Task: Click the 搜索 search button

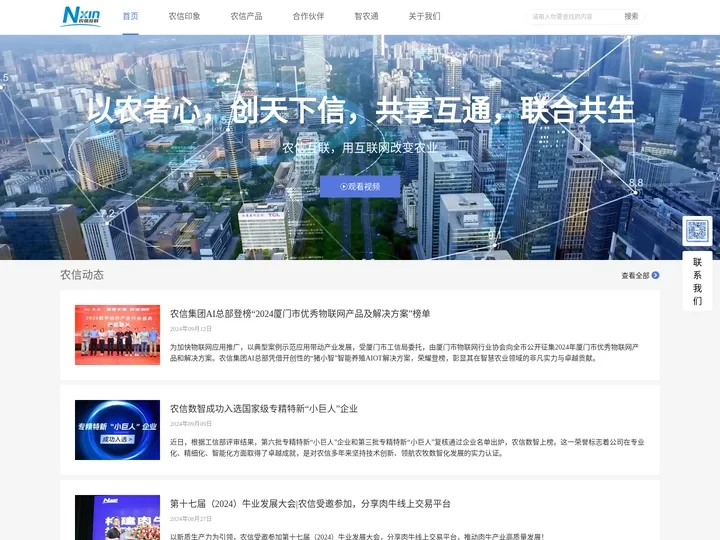Action: [x=631, y=17]
